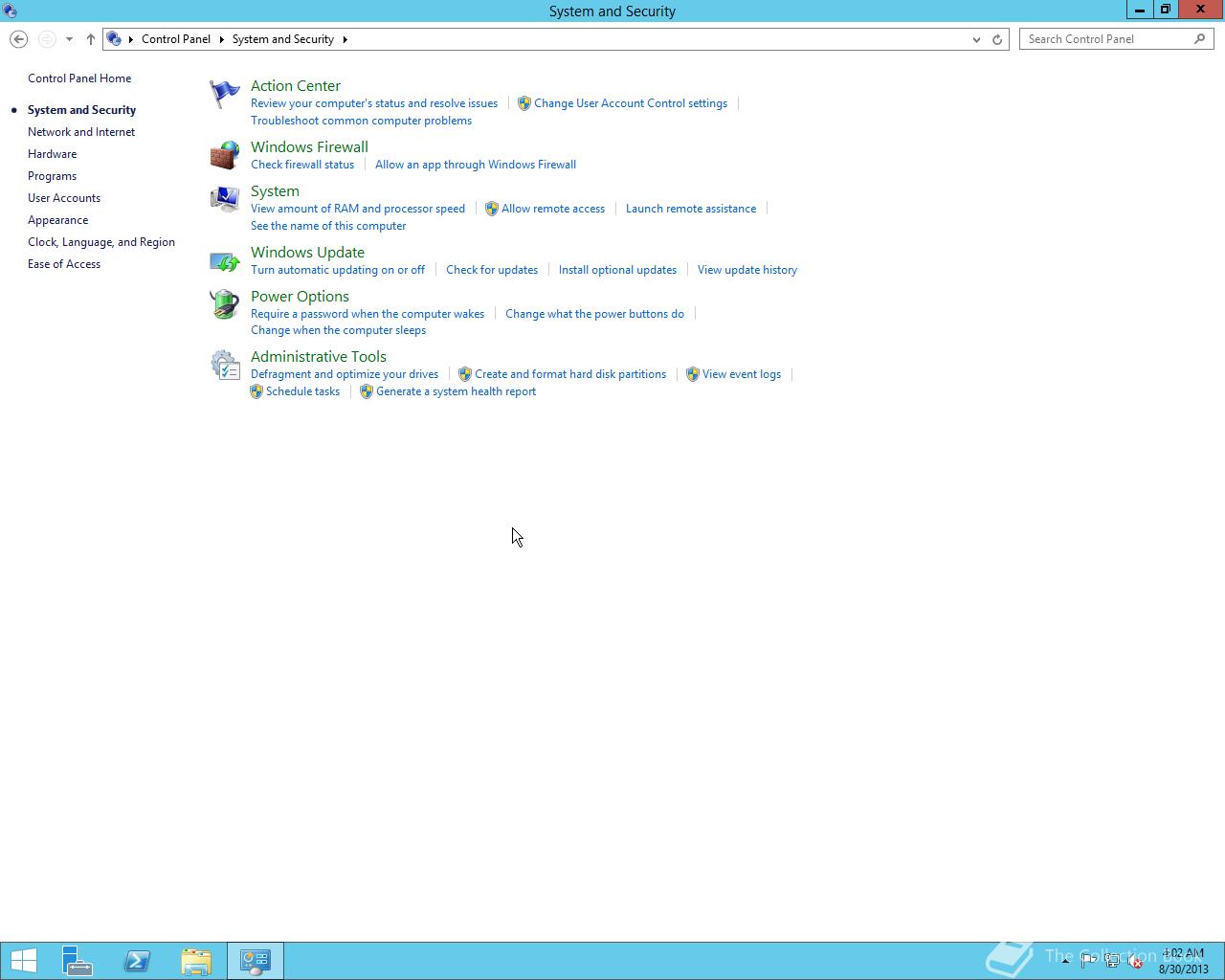
Task: Open Action Center flag in system tray
Action: [x=1089, y=962]
